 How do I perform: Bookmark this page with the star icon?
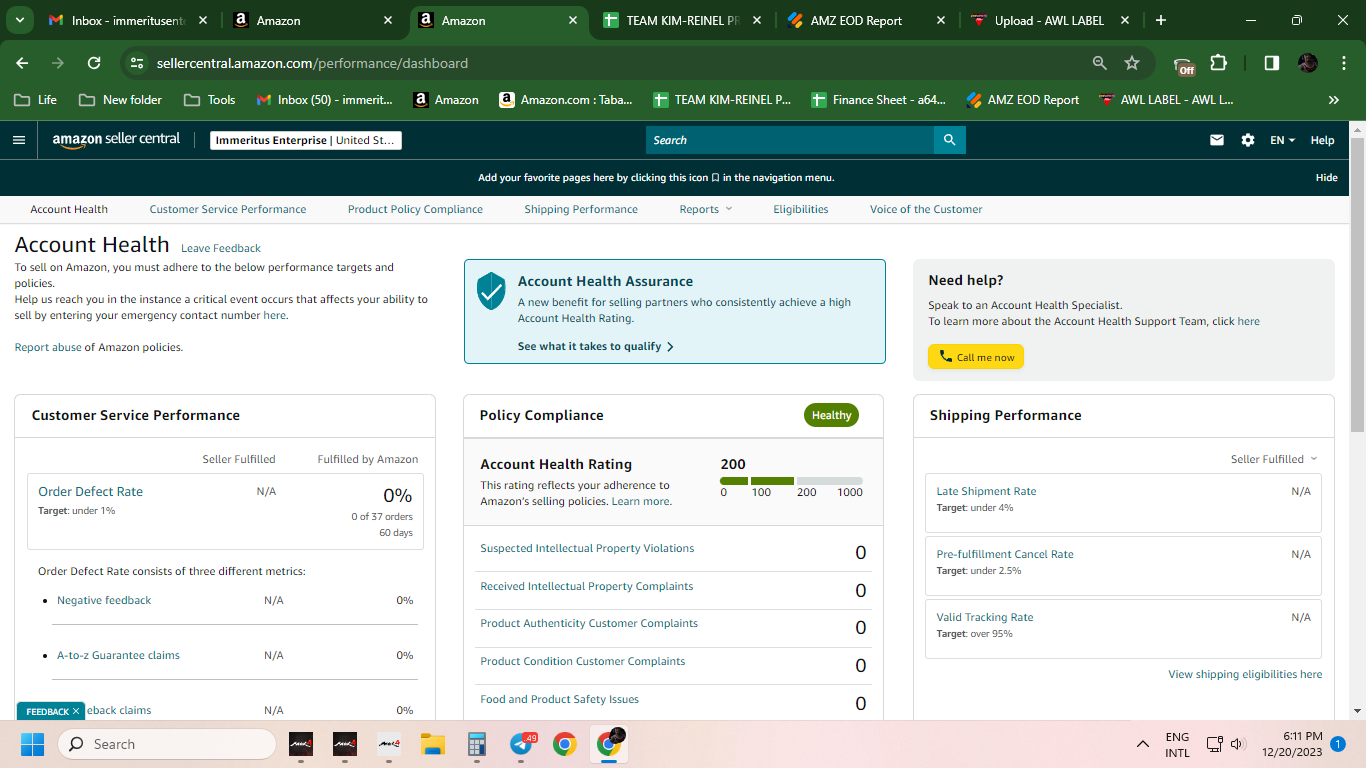1132,63
